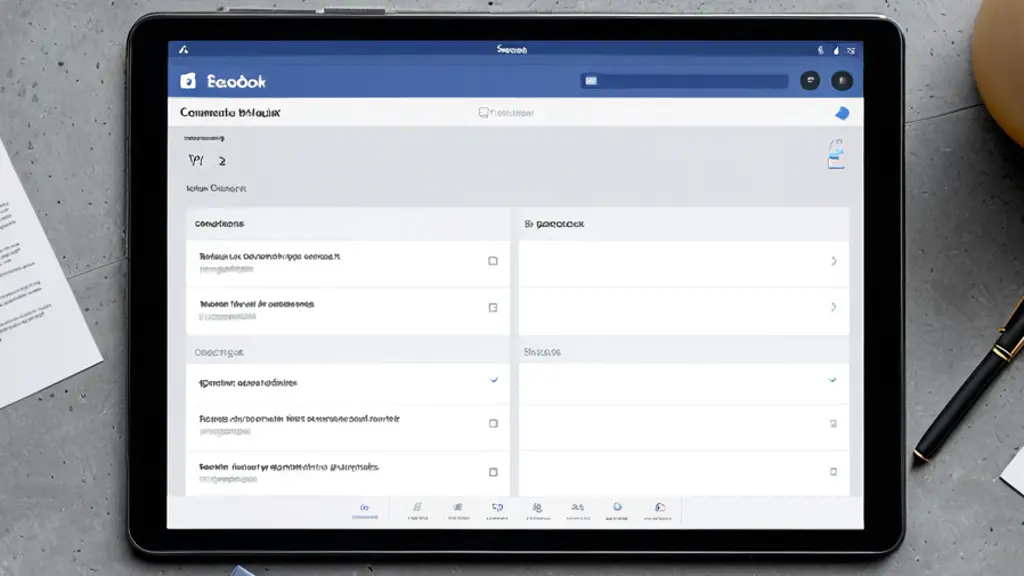Expand the blue chevron in the left panel's lower section
Viewport: 1024px width, 576px height.
494,380
